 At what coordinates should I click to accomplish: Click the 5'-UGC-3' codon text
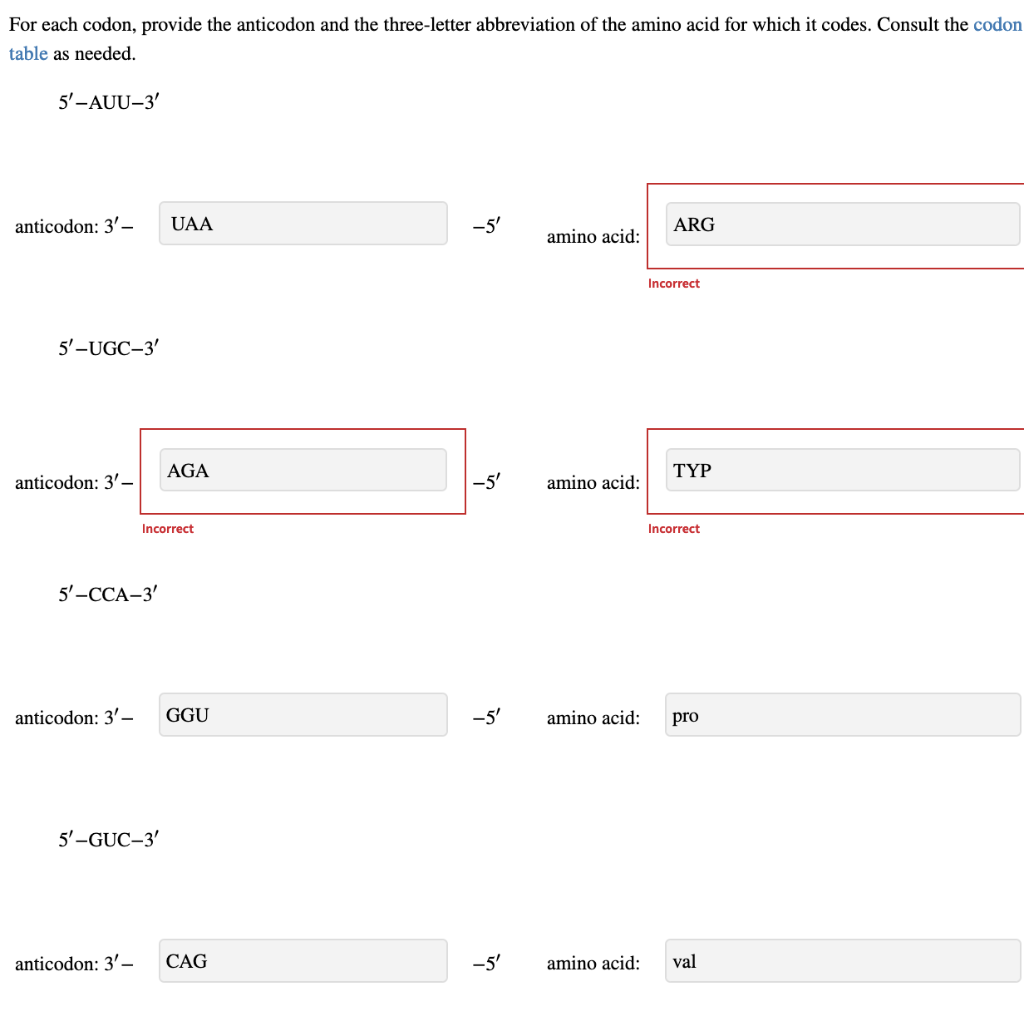[108, 348]
